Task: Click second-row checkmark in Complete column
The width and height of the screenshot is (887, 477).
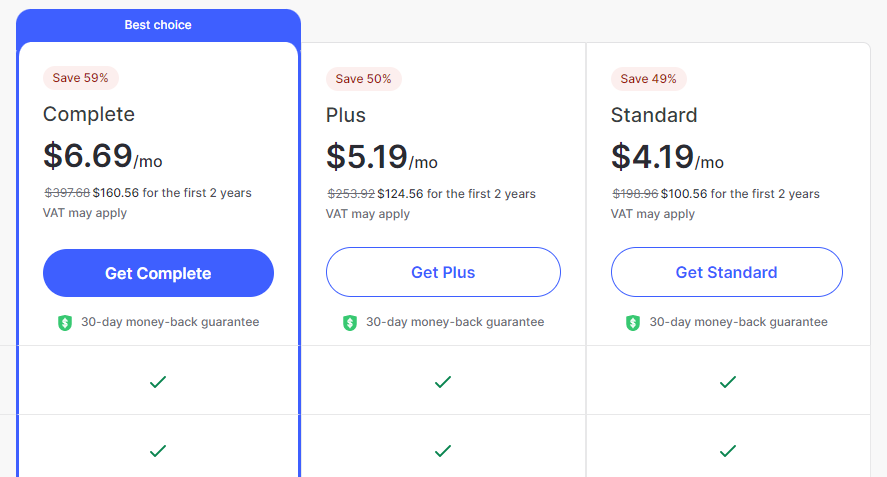Action: (158, 451)
